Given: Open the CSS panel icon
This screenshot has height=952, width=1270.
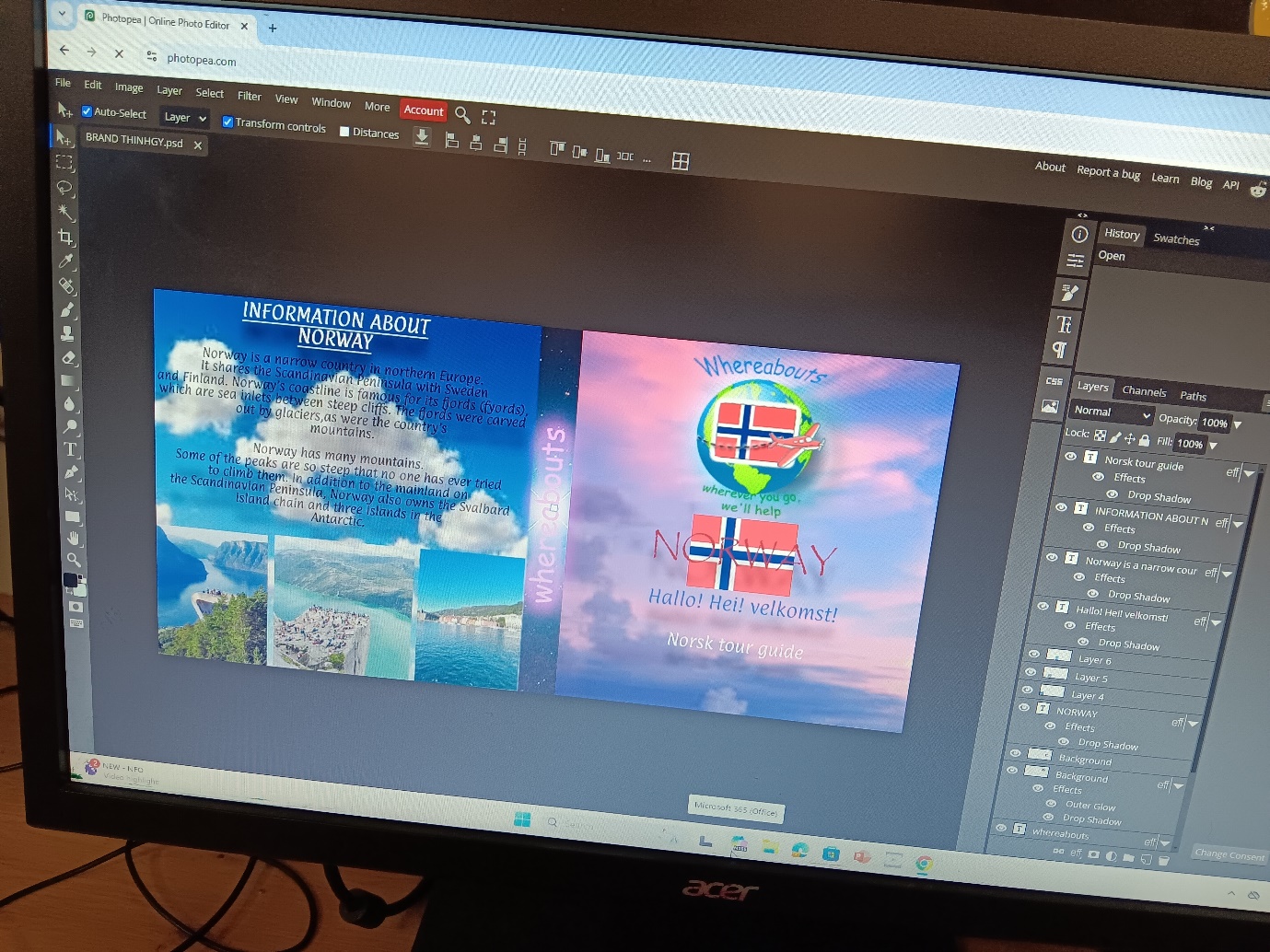Looking at the screenshot, I should 1054,381.
